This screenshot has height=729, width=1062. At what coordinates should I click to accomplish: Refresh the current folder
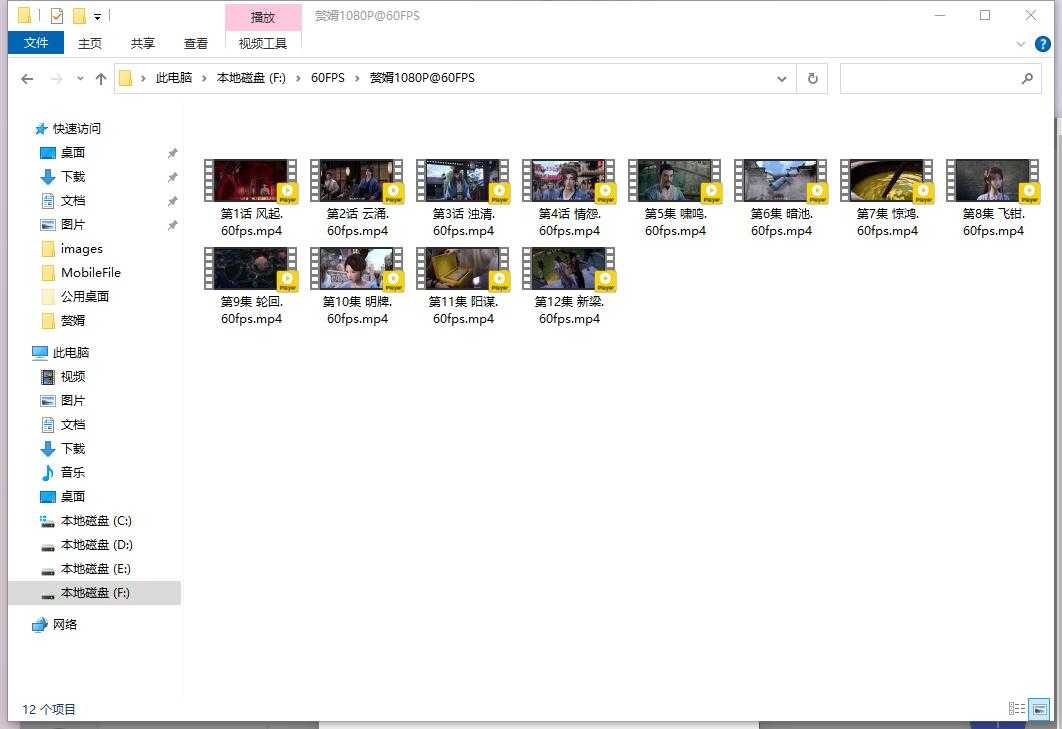coord(813,79)
